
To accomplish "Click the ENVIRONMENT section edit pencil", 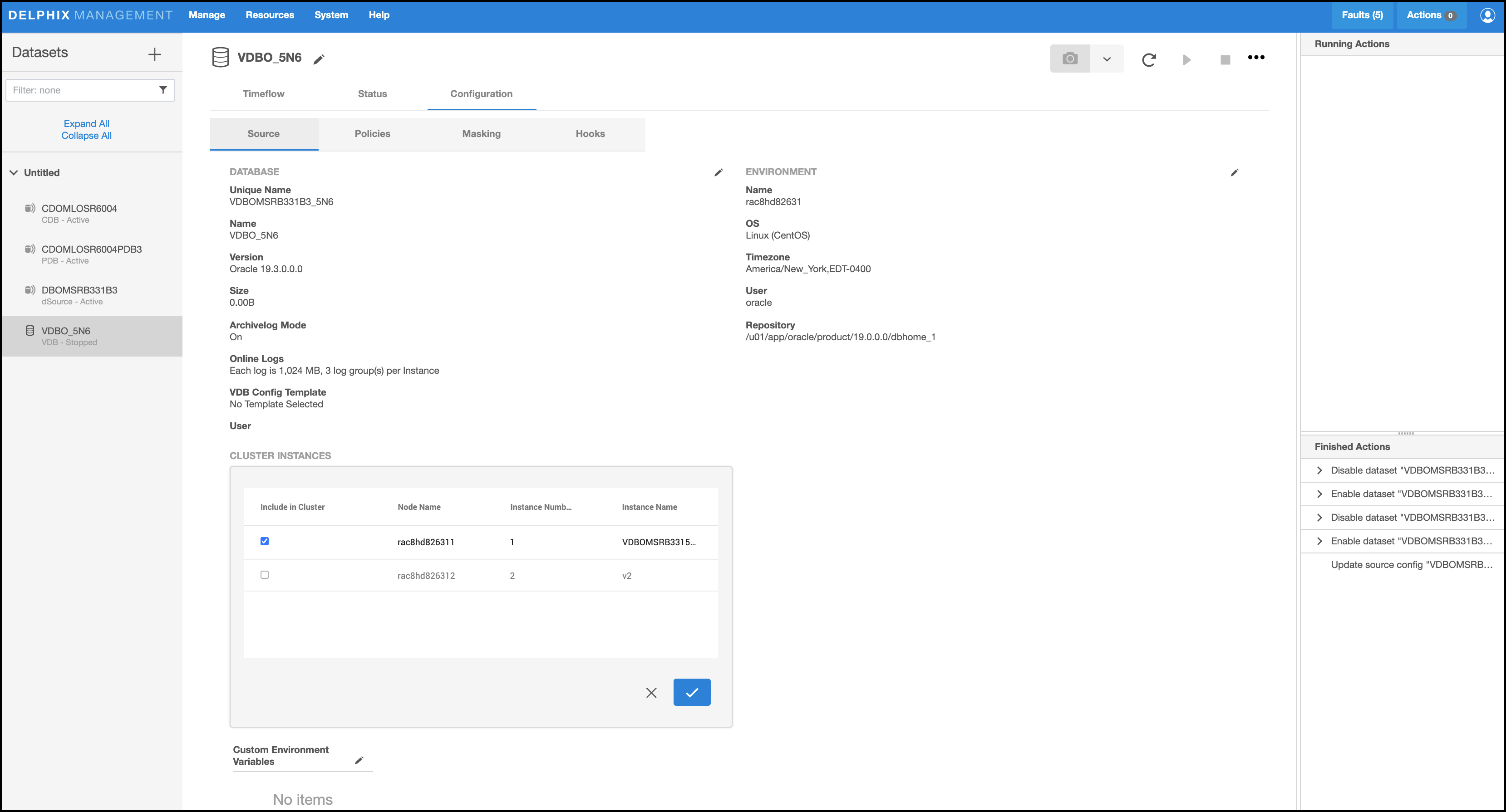I will pos(1234,172).
